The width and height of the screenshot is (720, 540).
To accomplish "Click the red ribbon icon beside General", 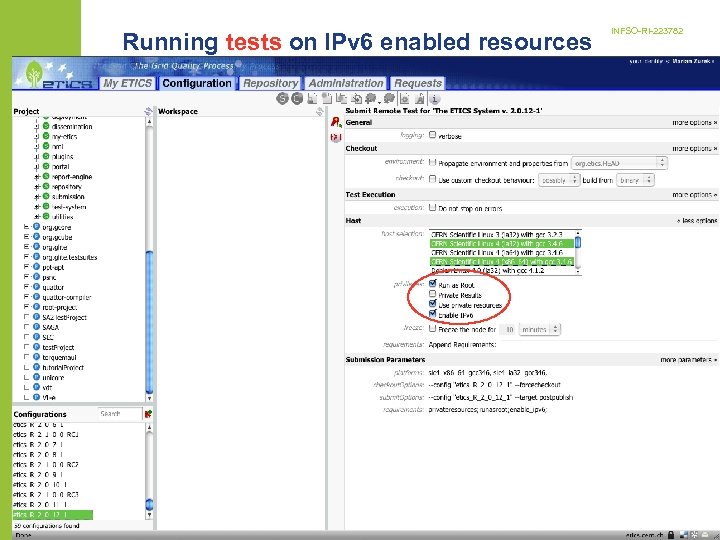I will [336, 122].
